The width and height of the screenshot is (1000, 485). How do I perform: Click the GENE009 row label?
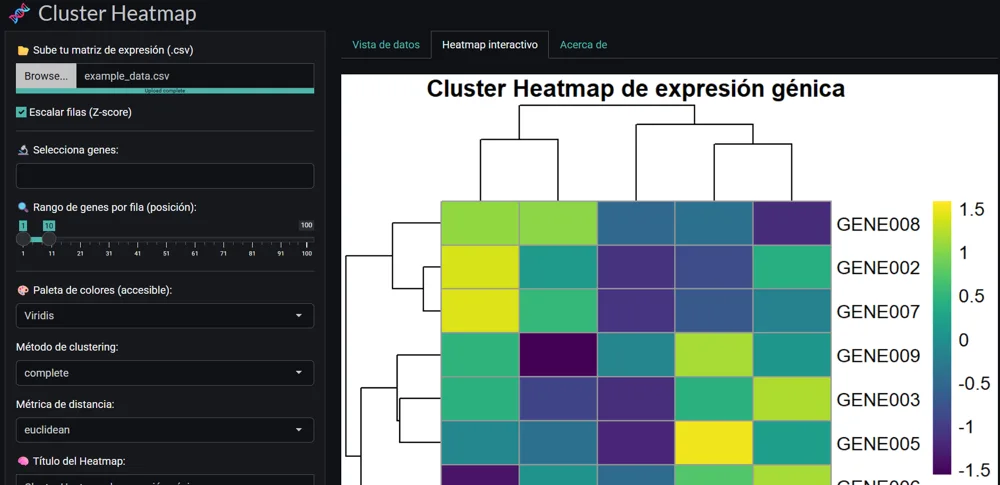(878, 355)
